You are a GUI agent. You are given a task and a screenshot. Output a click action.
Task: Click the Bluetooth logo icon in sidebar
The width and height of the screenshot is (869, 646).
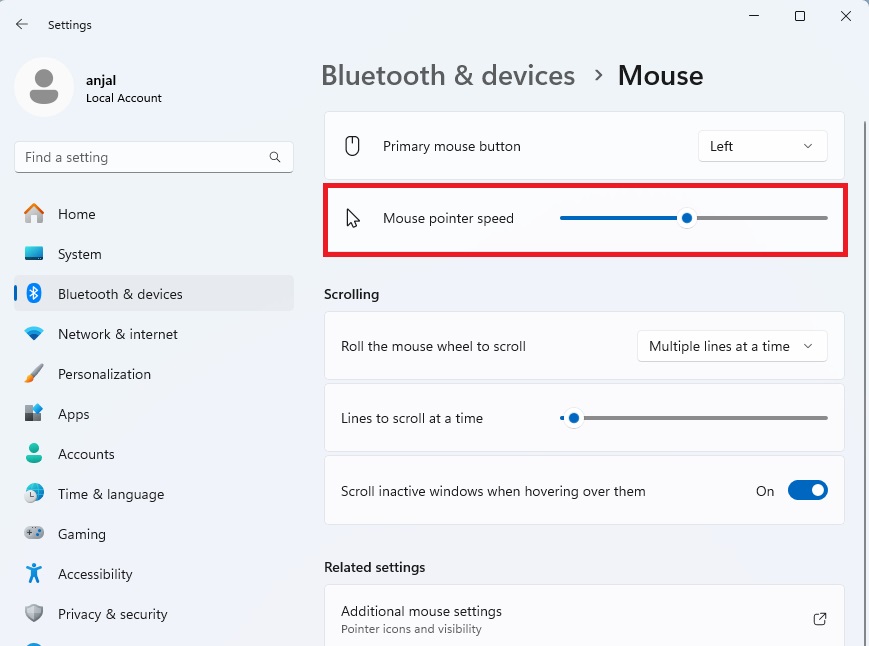(34, 294)
